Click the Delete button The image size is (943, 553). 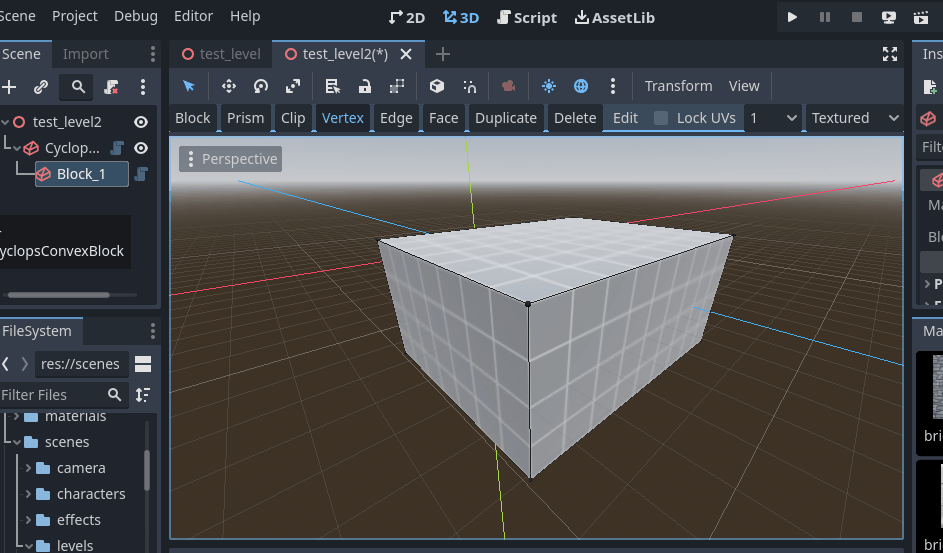pyautogui.click(x=575, y=118)
